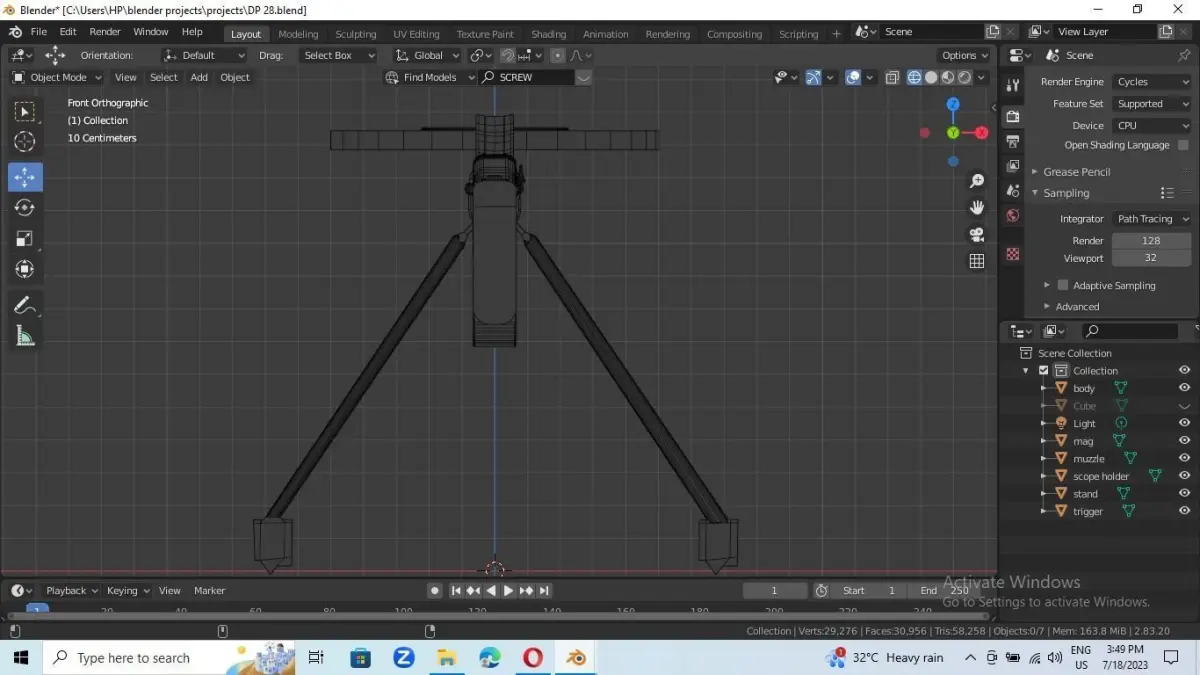Open the Sampling presets list icon
This screenshot has width=1200, height=675.
(1167, 193)
